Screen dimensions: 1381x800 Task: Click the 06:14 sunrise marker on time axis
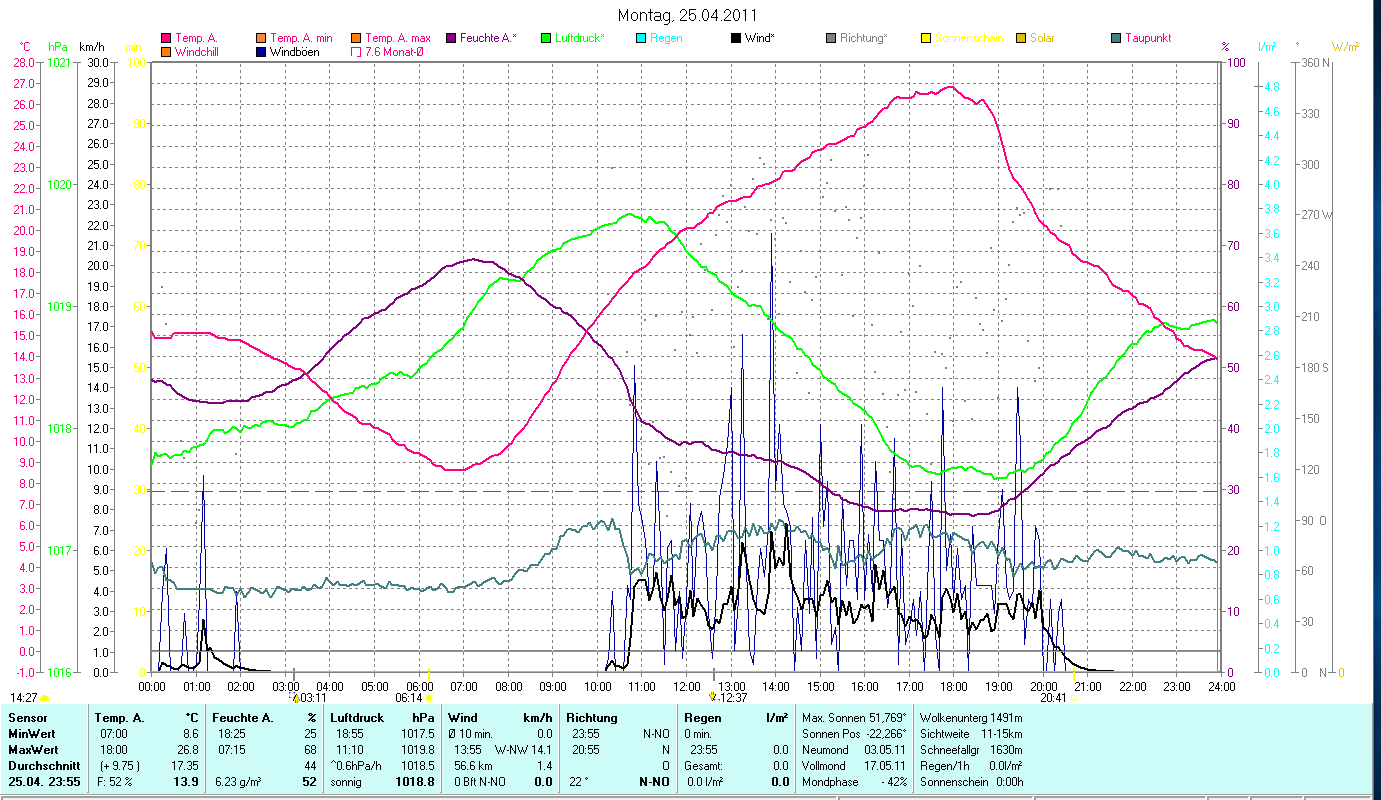click(x=429, y=698)
